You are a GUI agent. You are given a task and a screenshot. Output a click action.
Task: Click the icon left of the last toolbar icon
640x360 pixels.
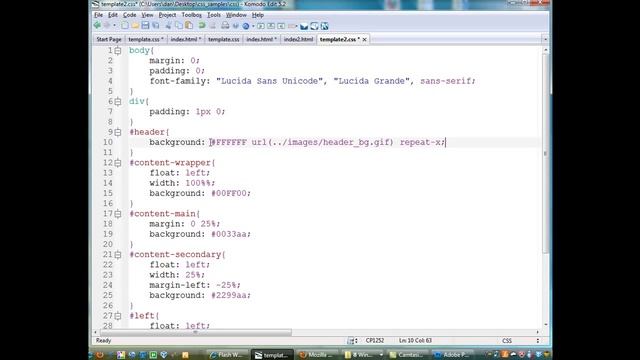pyautogui.click(x=314, y=26)
